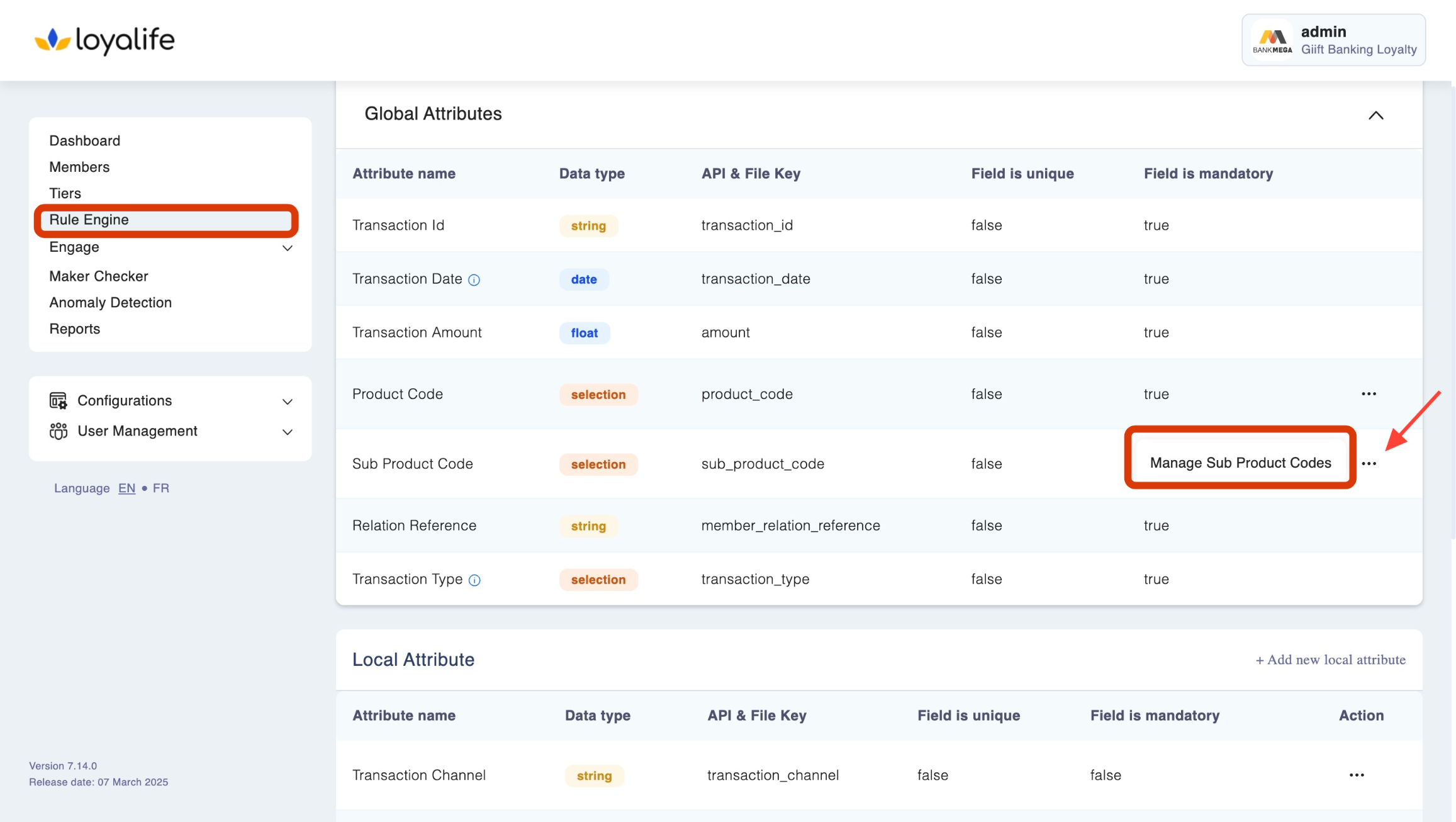Screen dimensions: 1456x822
Task: Switch language to FR
Action: (x=160, y=488)
